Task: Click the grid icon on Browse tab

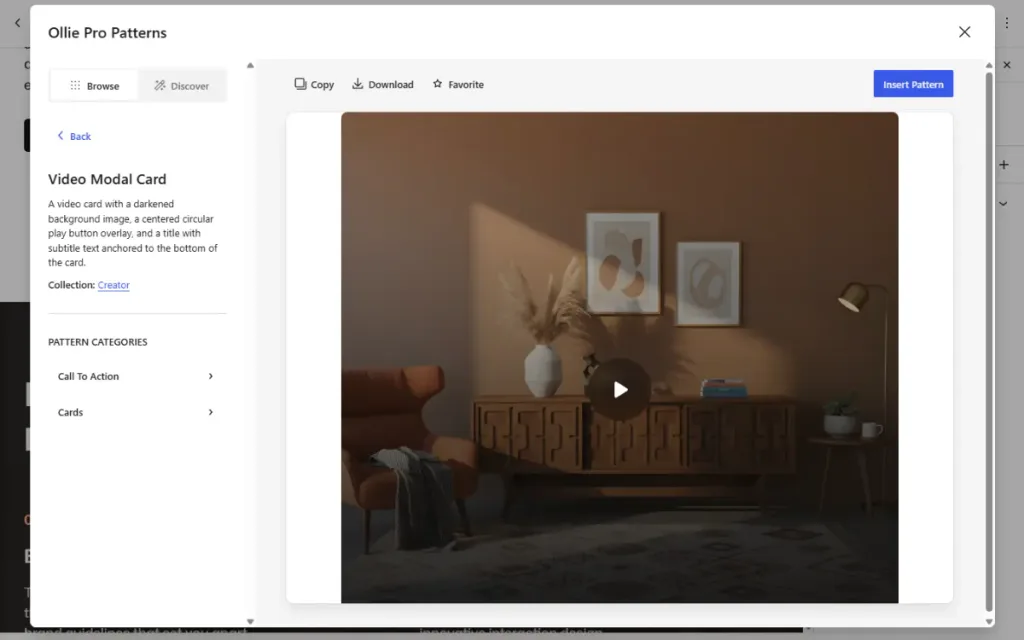Action: tap(76, 86)
